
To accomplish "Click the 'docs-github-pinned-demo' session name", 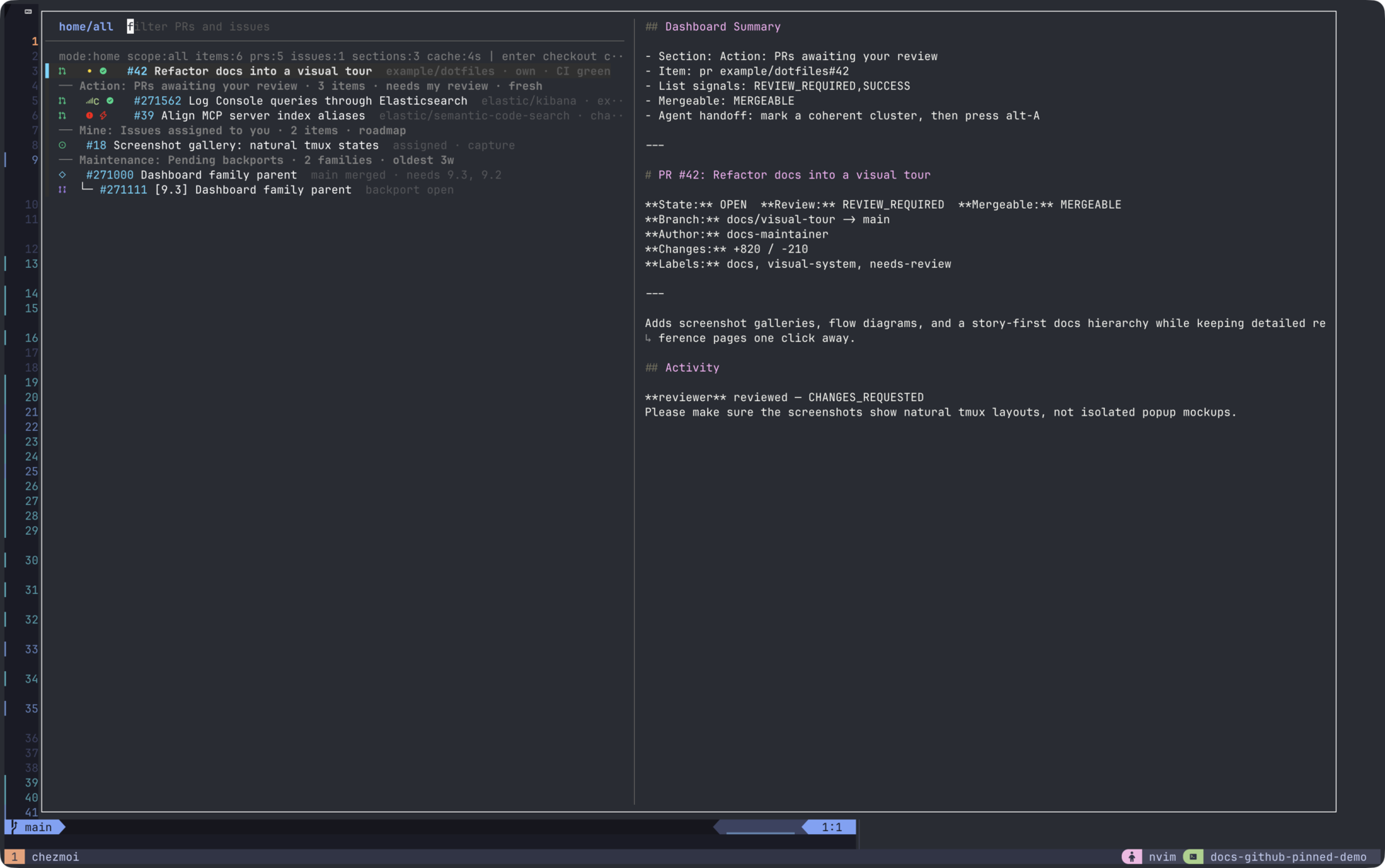I will click(1289, 857).
